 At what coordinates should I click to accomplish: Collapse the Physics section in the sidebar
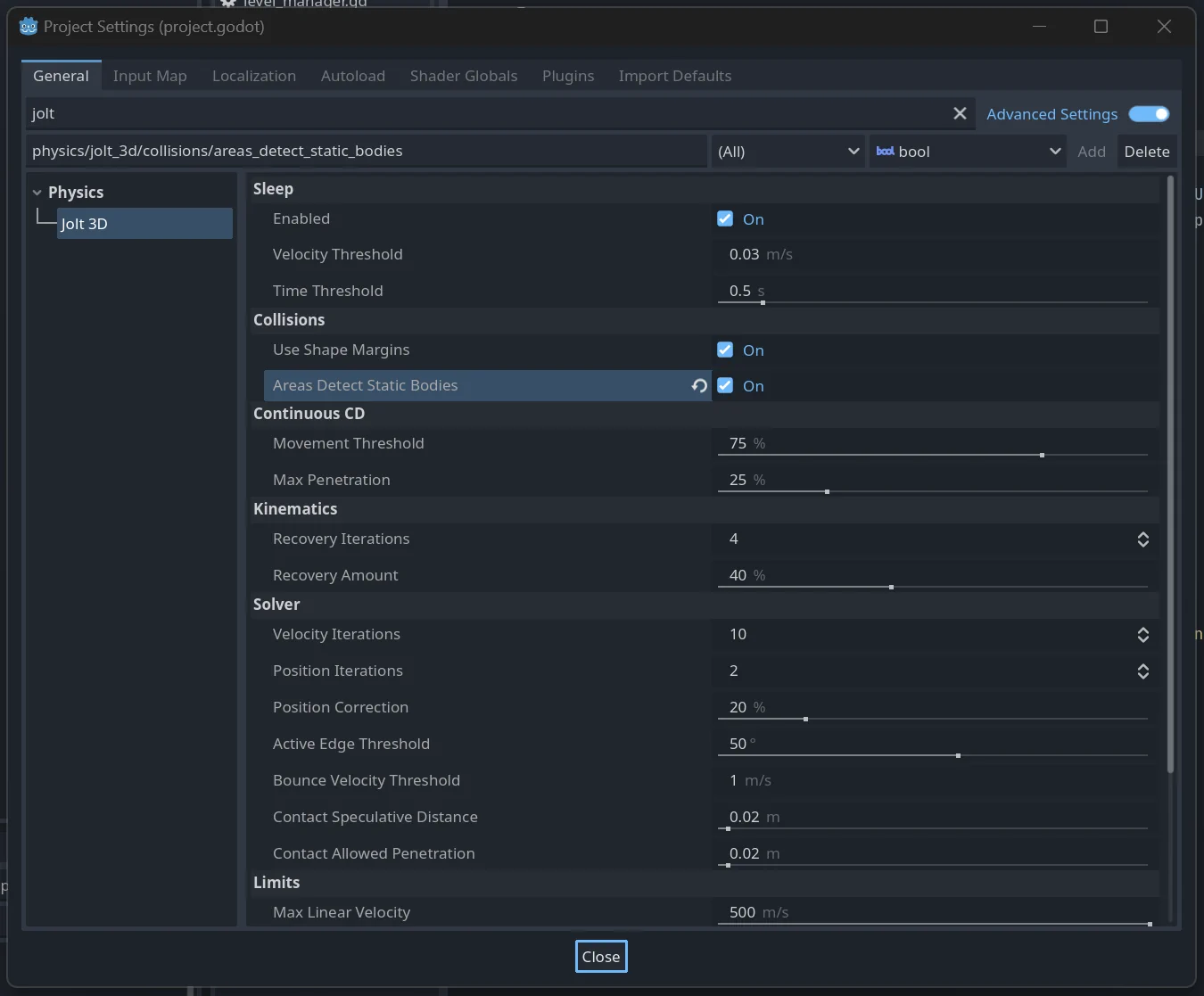coord(37,192)
